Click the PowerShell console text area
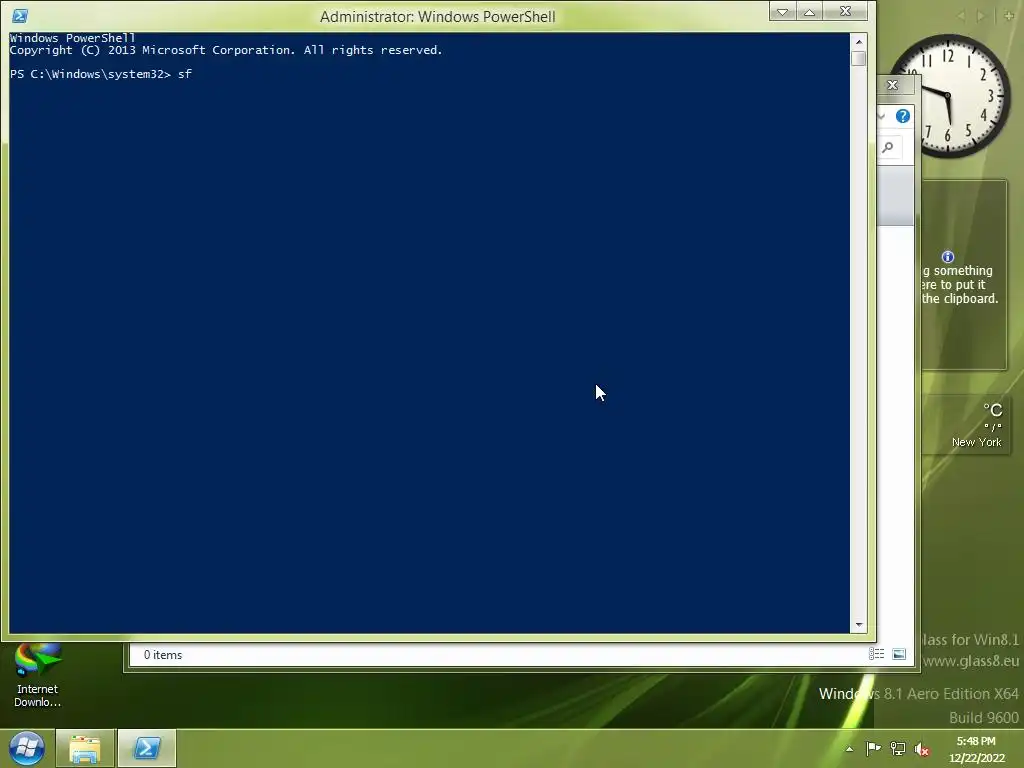Image resolution: width=1024 pixels, height=768 pixels. point(429,333)
